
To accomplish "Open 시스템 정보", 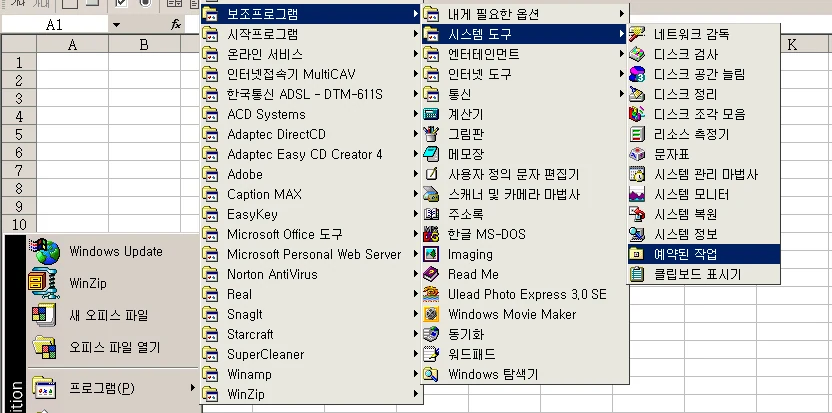I will (x=704, y=234).
